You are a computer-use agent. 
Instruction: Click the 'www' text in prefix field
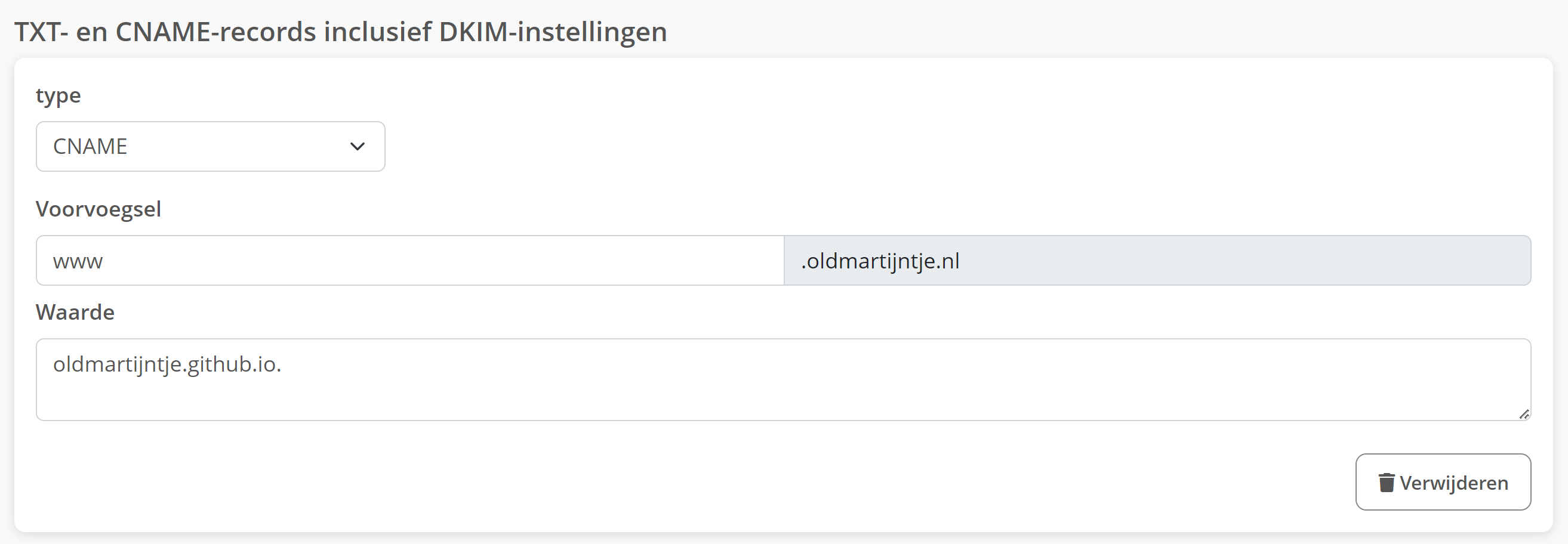[x=78, y=262]
